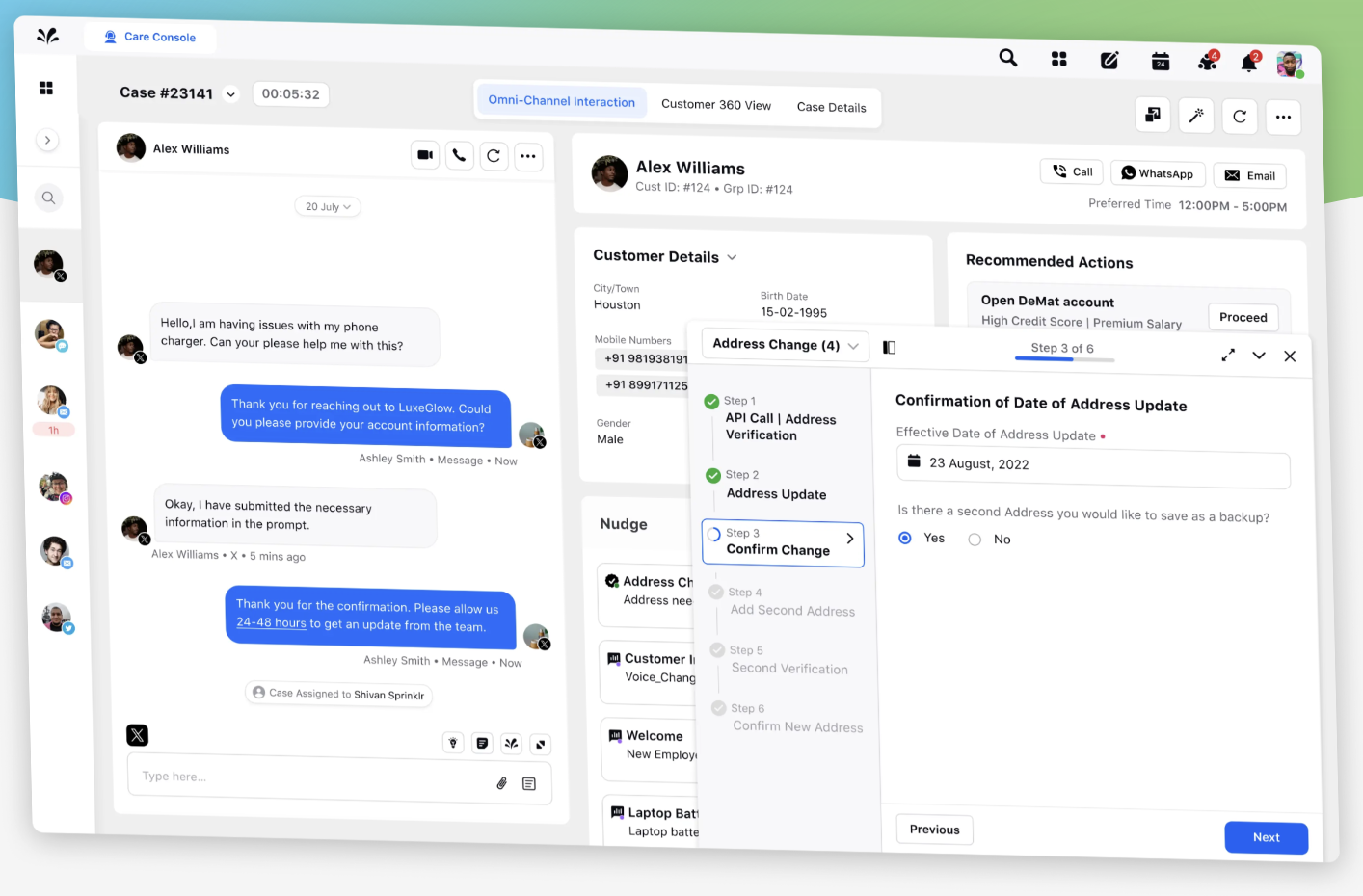Collapse the guided workflow panel chevron

(1259, 356)
